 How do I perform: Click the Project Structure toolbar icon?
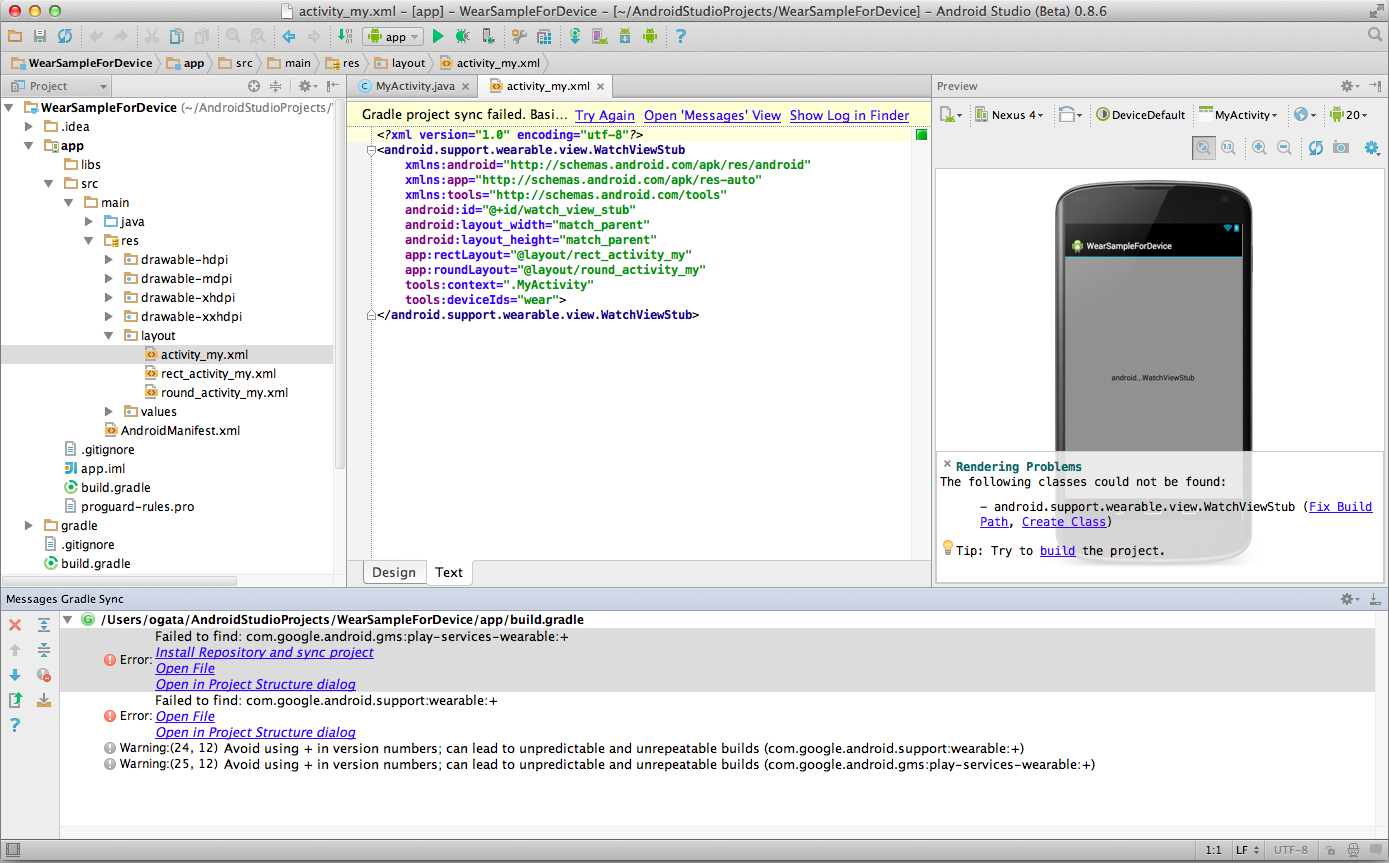[544, 37]
